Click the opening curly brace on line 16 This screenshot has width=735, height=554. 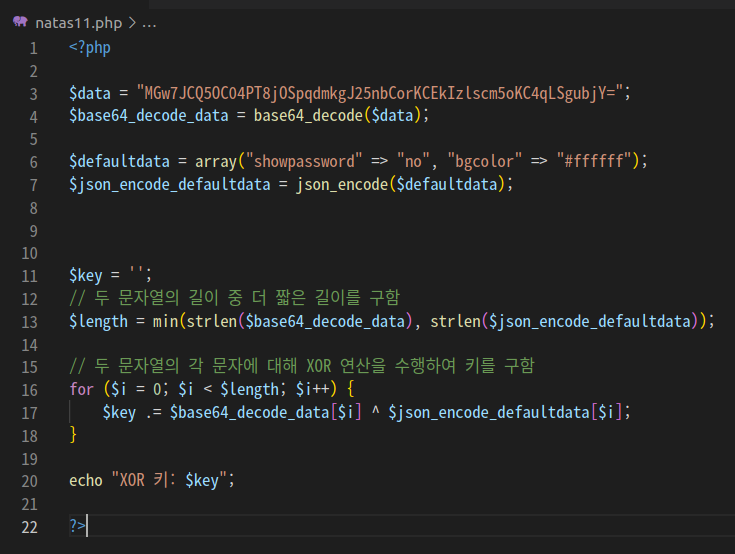click(350, 389)
